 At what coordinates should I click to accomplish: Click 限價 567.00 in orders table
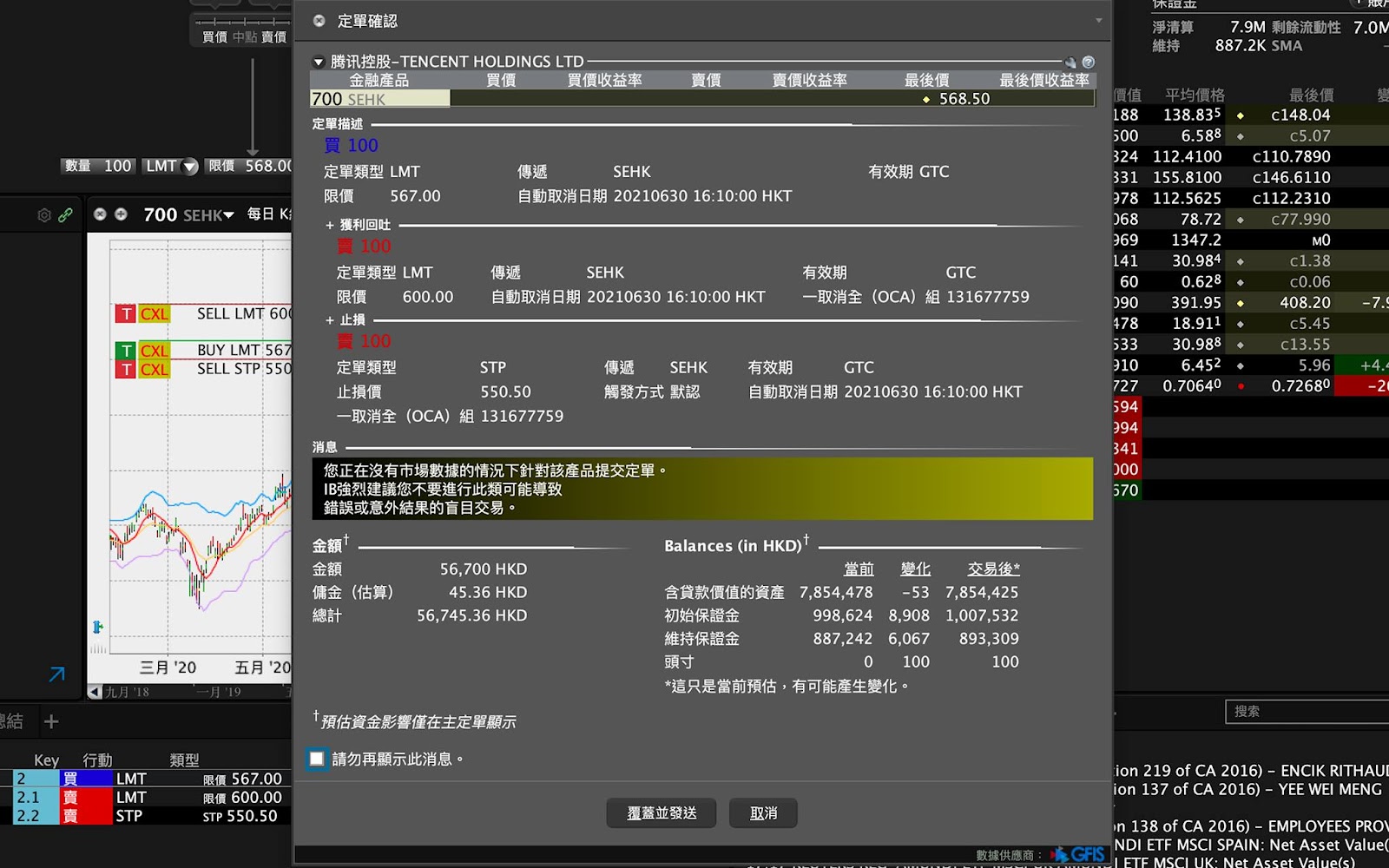[x=242, y=779]
